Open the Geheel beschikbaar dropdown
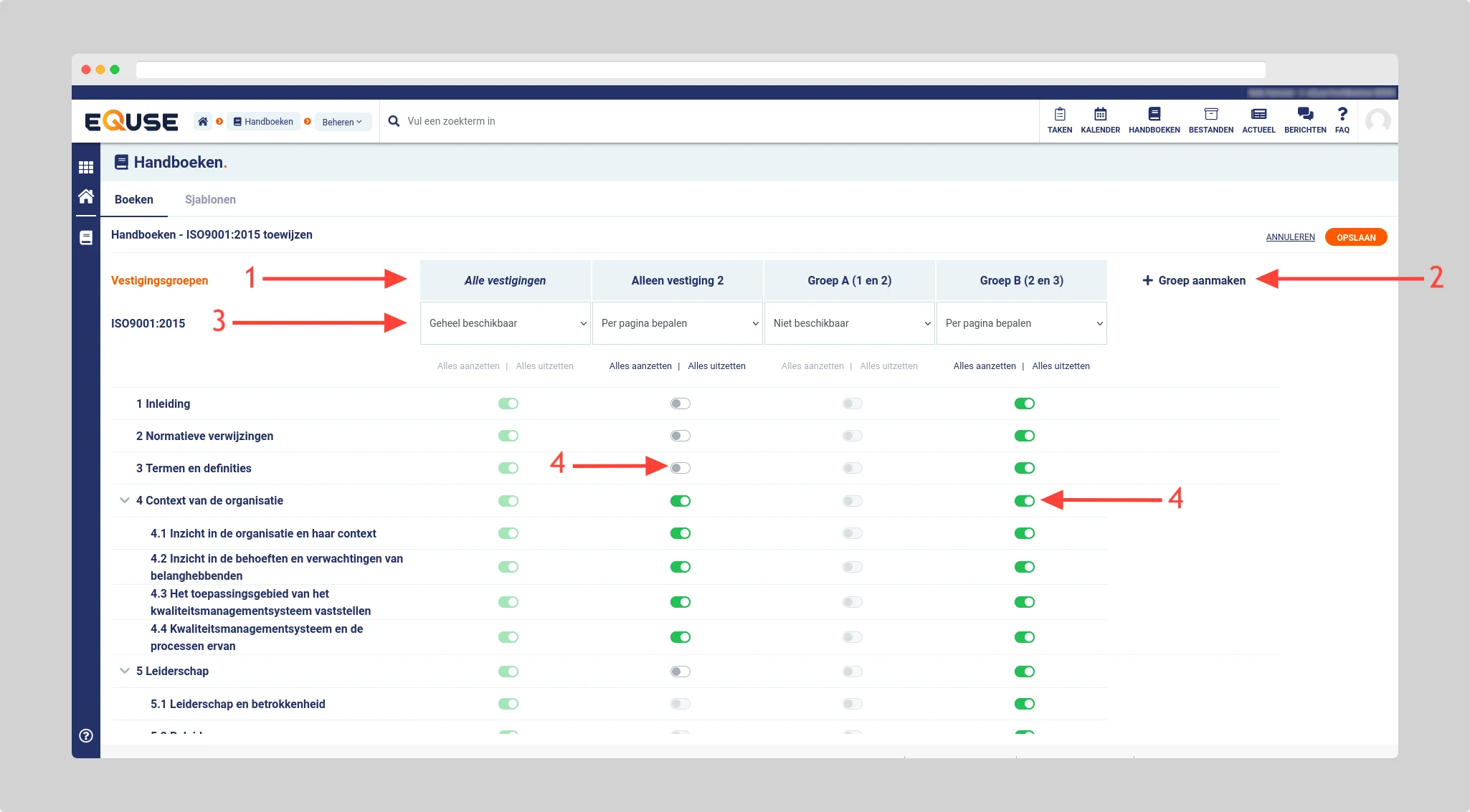The width and height of the screenshot is (1470, 812). (x=506, y=323)
